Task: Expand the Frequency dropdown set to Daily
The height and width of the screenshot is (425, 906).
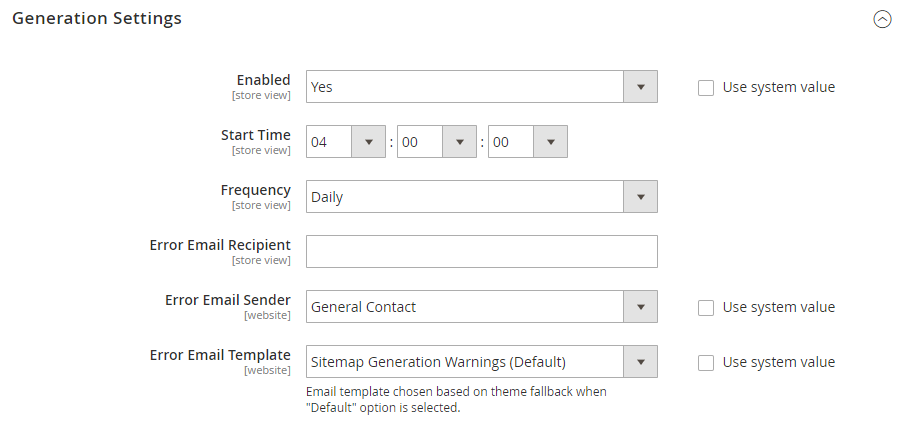Action: point(481,197)
